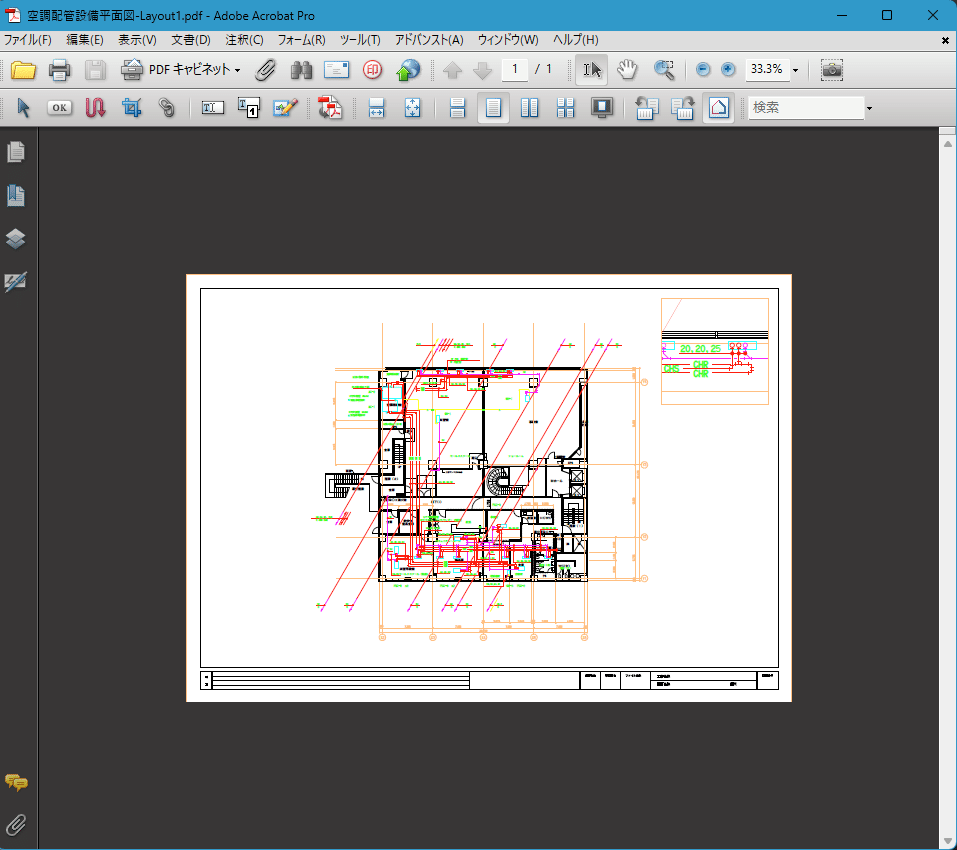
Task: Apply the OK stamp tool
Action: (59, 107)
